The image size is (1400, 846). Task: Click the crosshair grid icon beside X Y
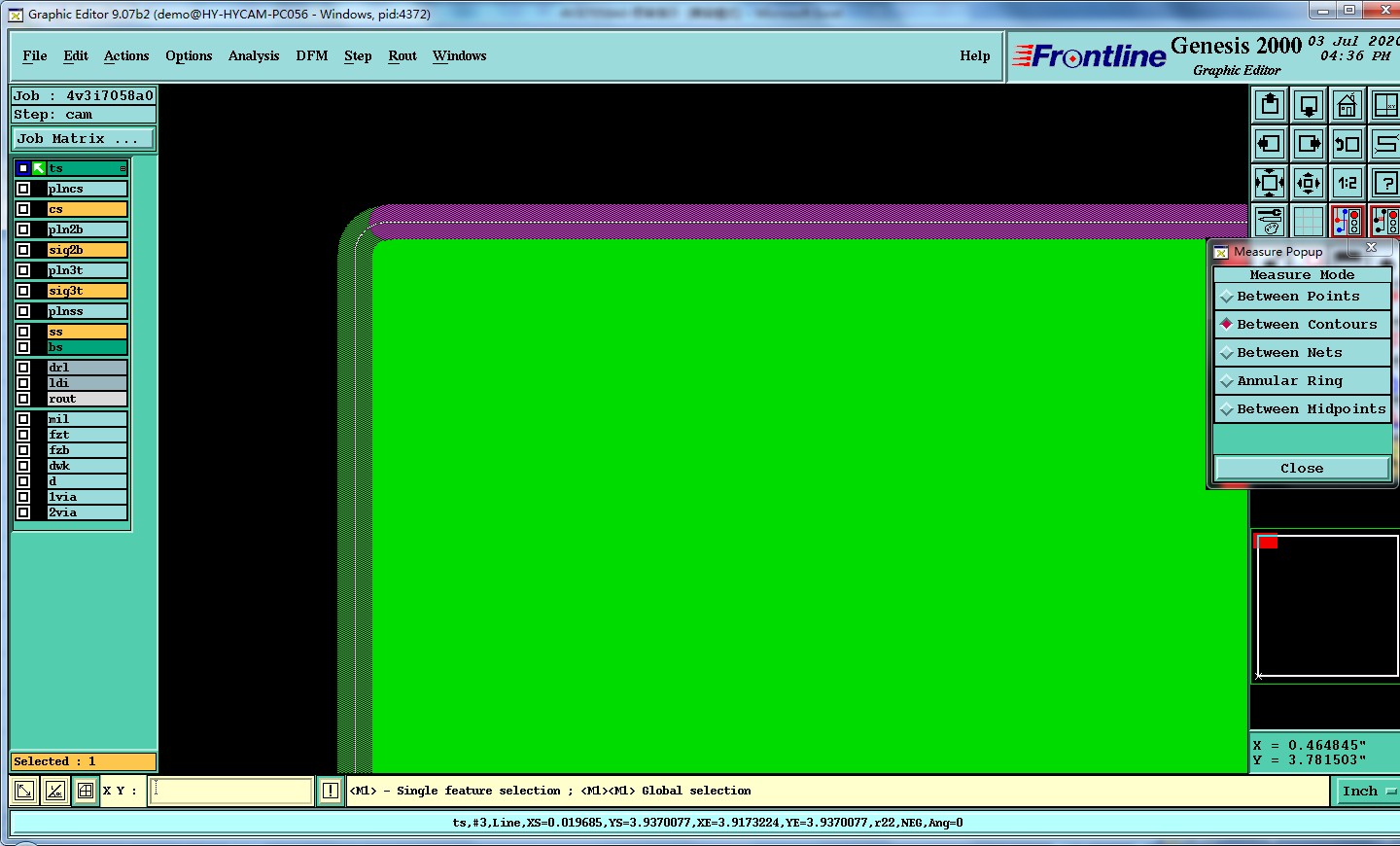(x=86, y=792)
